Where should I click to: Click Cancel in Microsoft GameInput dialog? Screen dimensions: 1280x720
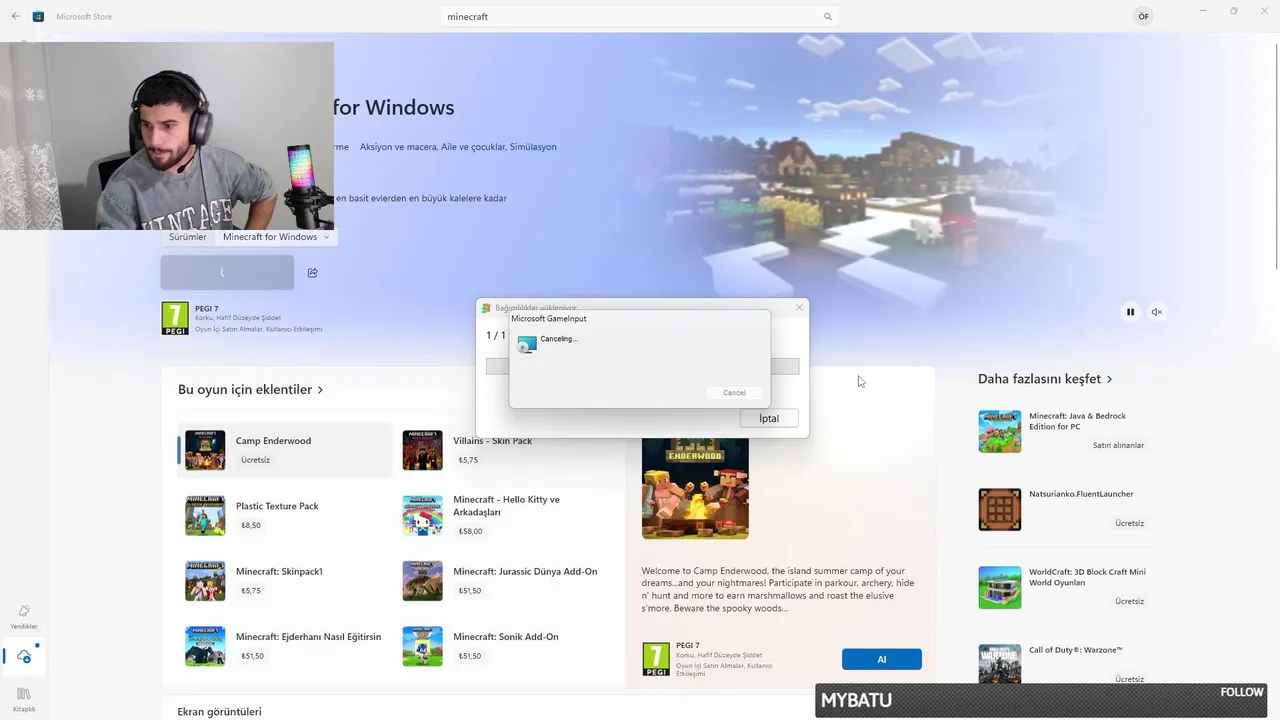tap(734, 393)
